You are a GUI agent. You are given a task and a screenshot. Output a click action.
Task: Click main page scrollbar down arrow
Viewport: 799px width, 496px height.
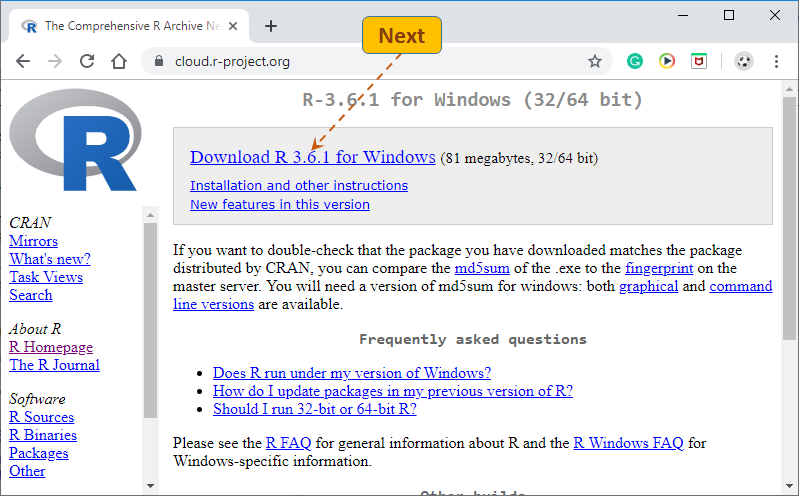(x=789, y=486)
